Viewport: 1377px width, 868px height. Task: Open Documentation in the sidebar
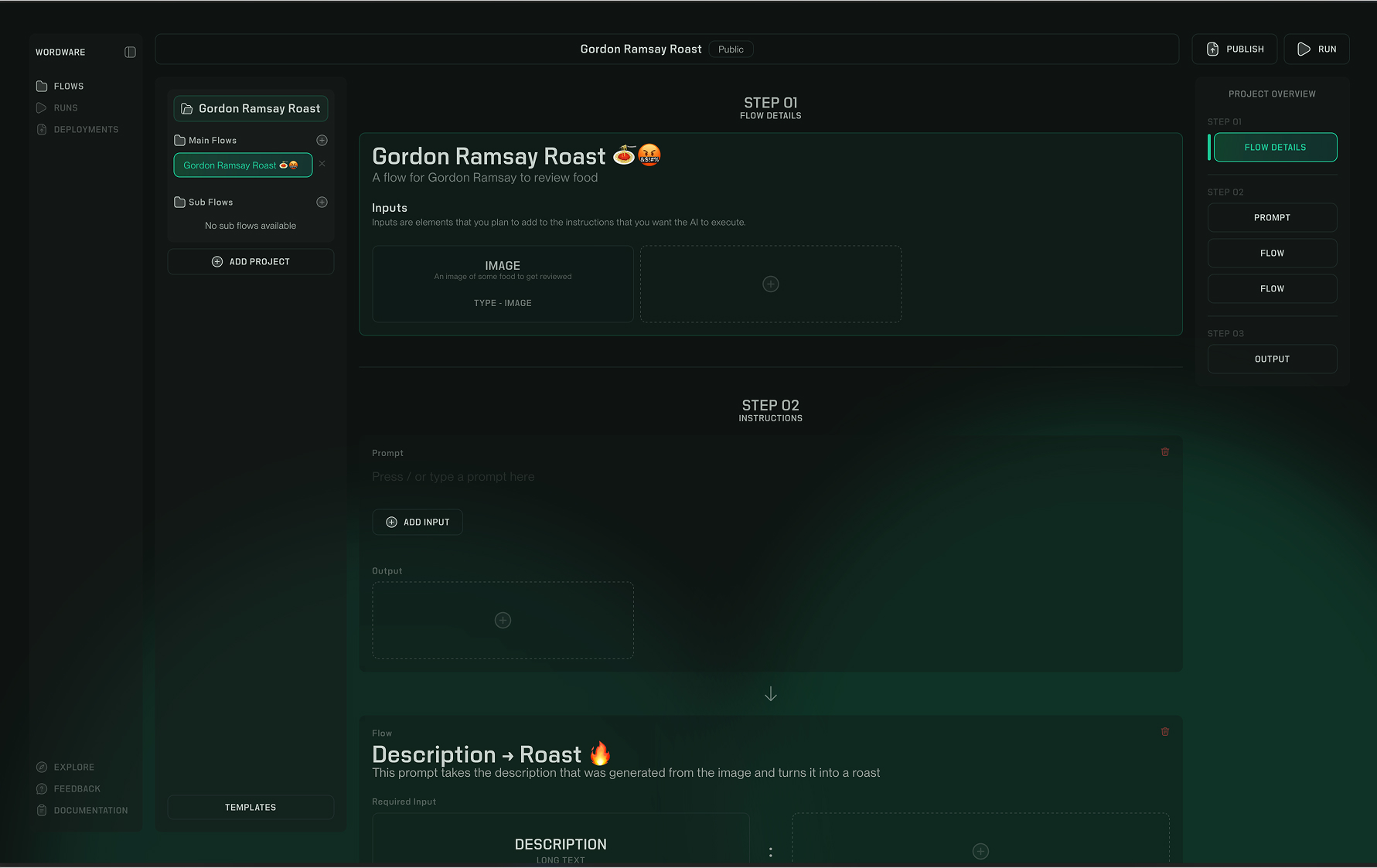(x=82, y=810)
